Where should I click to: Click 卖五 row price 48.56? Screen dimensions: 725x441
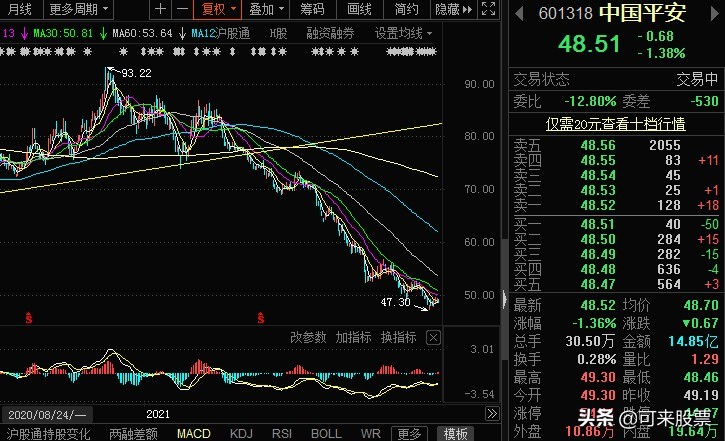598,145
